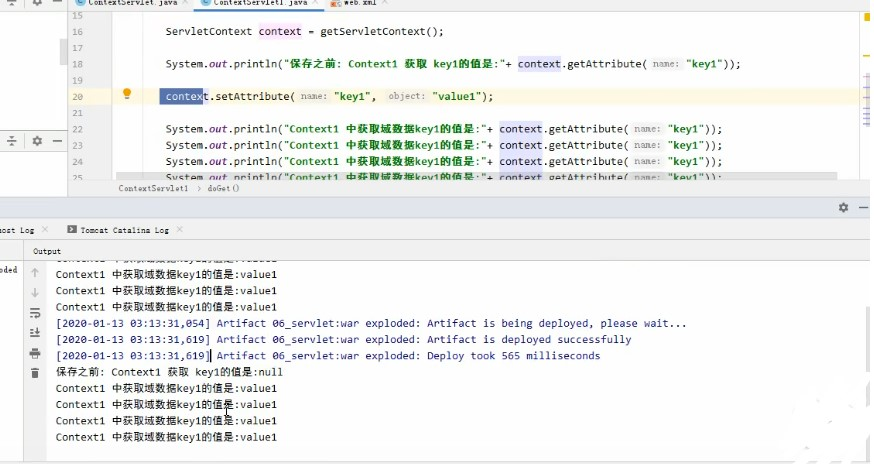The height and width of the screenshot is (473, 874).
Task: Click "Deploy took 565 milliseconds" log line
Action: pos(328,356)
